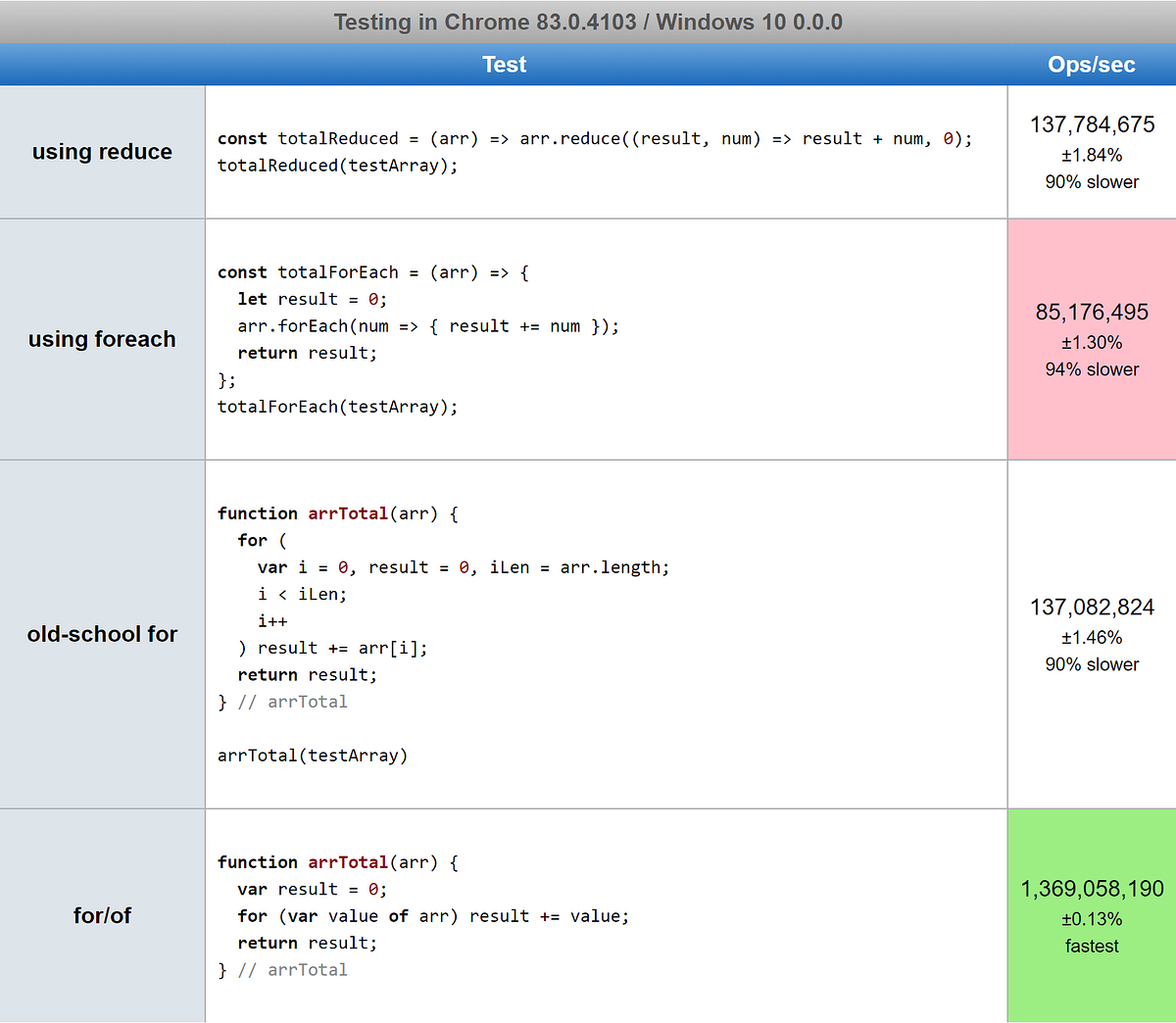Click the 137,082,824 ops/sec result
Viewport: 1176px width, 1023px height.
point(1092,608)
